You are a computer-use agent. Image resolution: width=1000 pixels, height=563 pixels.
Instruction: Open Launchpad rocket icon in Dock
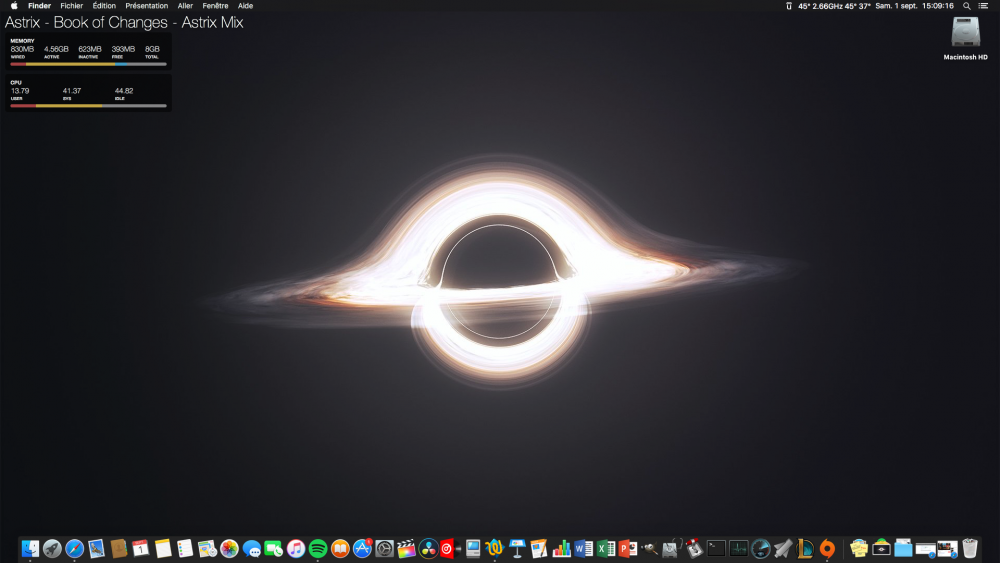pyautogui.click(x=52, y=548)
